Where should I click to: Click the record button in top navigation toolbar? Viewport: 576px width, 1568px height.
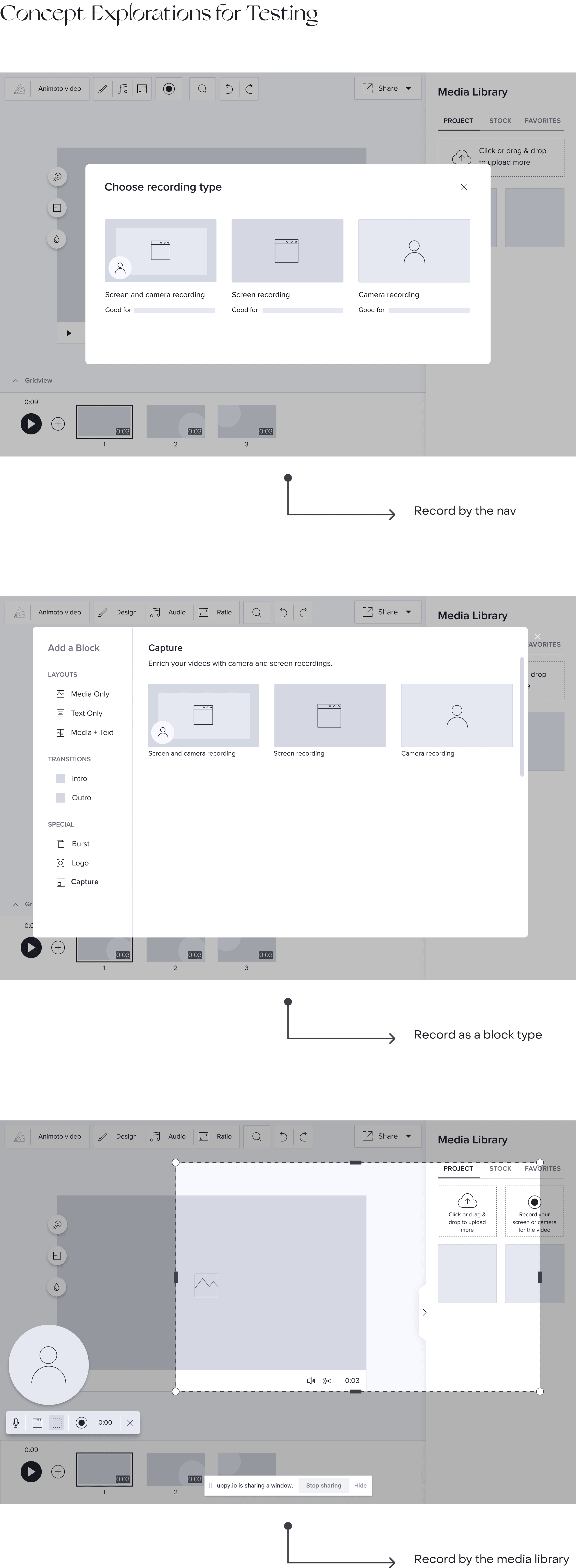pyautogui.click(x=169, y=89)
